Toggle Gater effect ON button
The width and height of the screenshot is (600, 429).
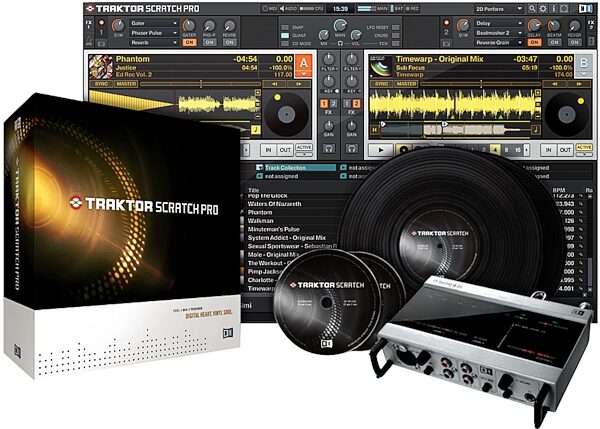(189, 42)
